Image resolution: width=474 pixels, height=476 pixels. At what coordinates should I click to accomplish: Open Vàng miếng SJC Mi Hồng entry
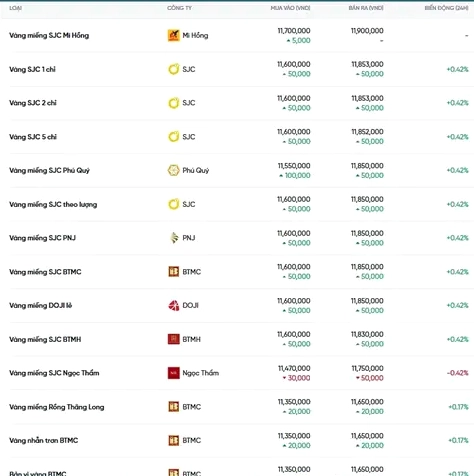(x=49, y=35)
